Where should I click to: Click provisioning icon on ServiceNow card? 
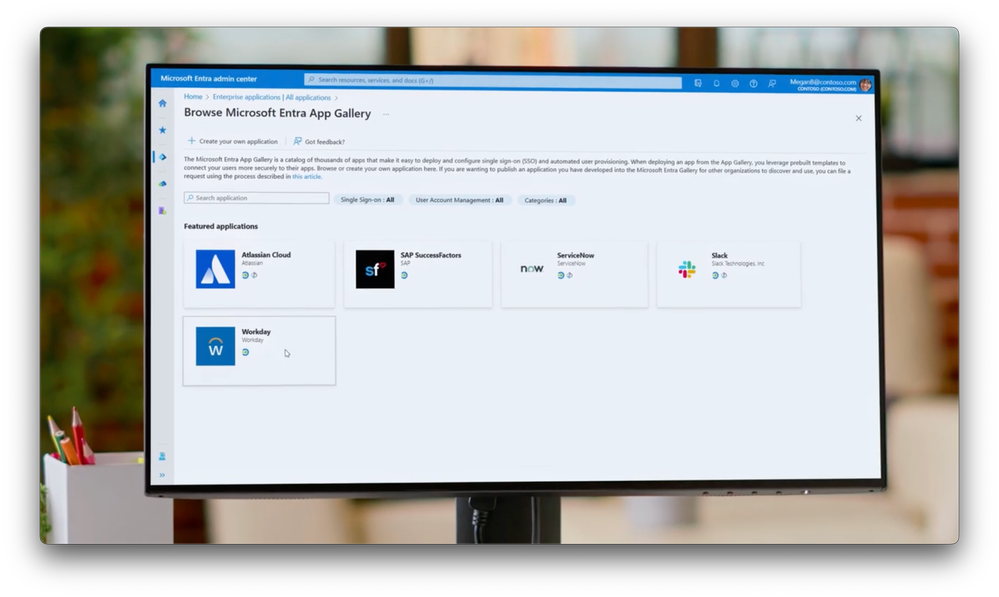pos(570,275)
